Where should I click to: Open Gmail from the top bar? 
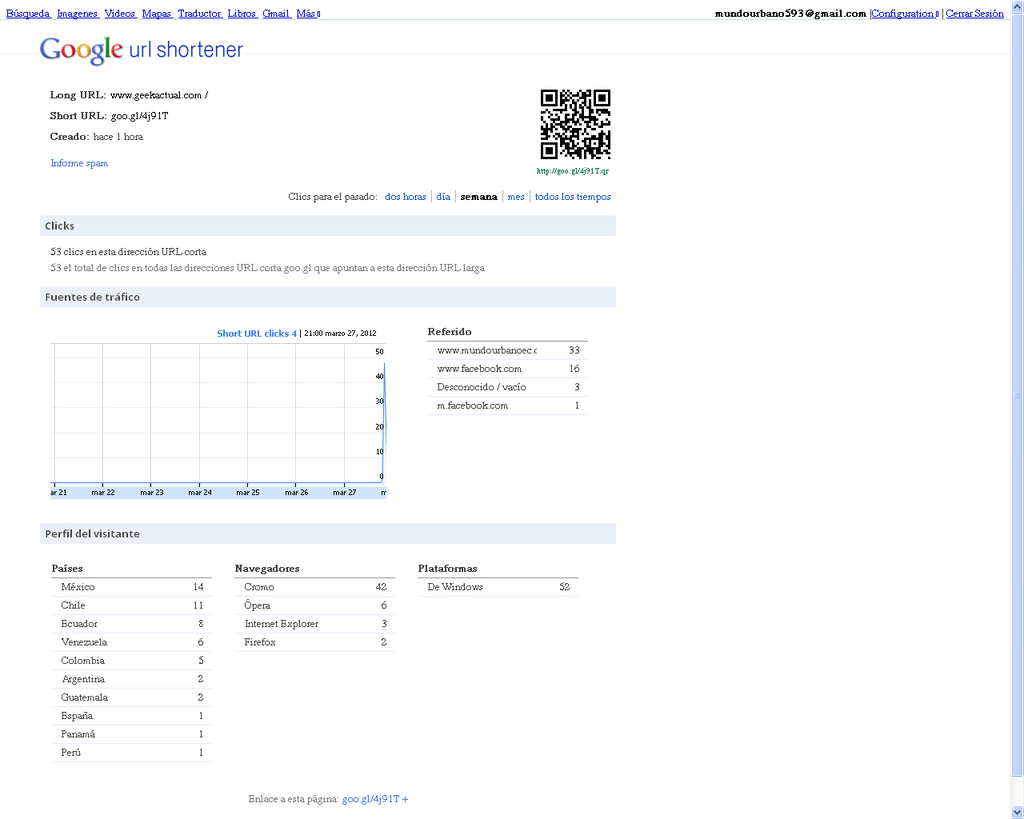[276, 14]
